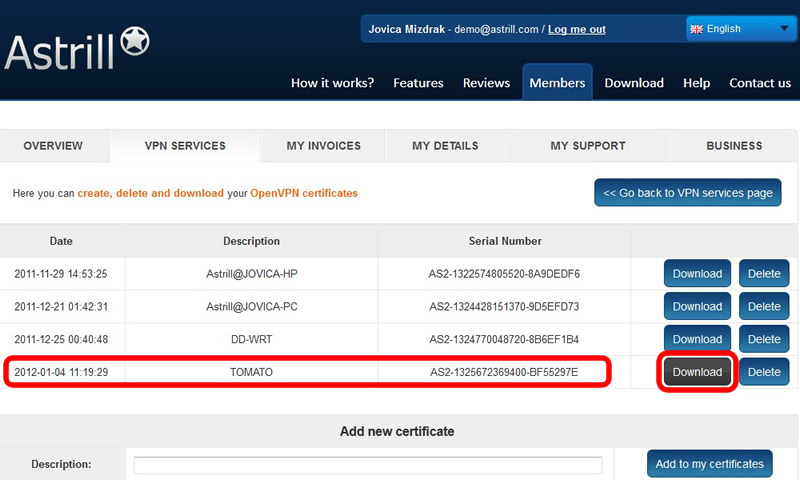Open the Download page in top navigation
Screen dimensions: 800x480
[x=634, y=83]
